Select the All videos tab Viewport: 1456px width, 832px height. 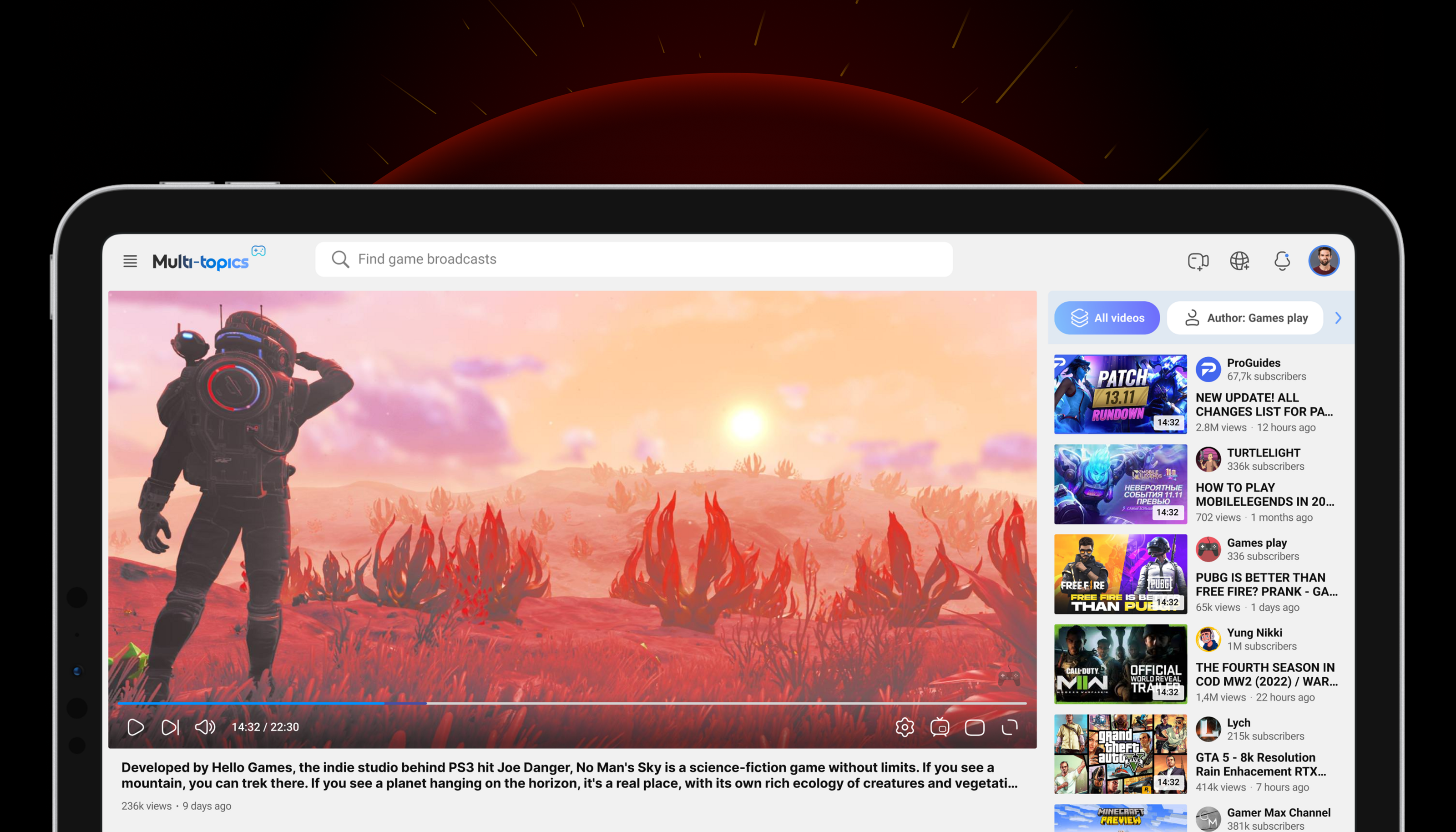[1107, 318]
